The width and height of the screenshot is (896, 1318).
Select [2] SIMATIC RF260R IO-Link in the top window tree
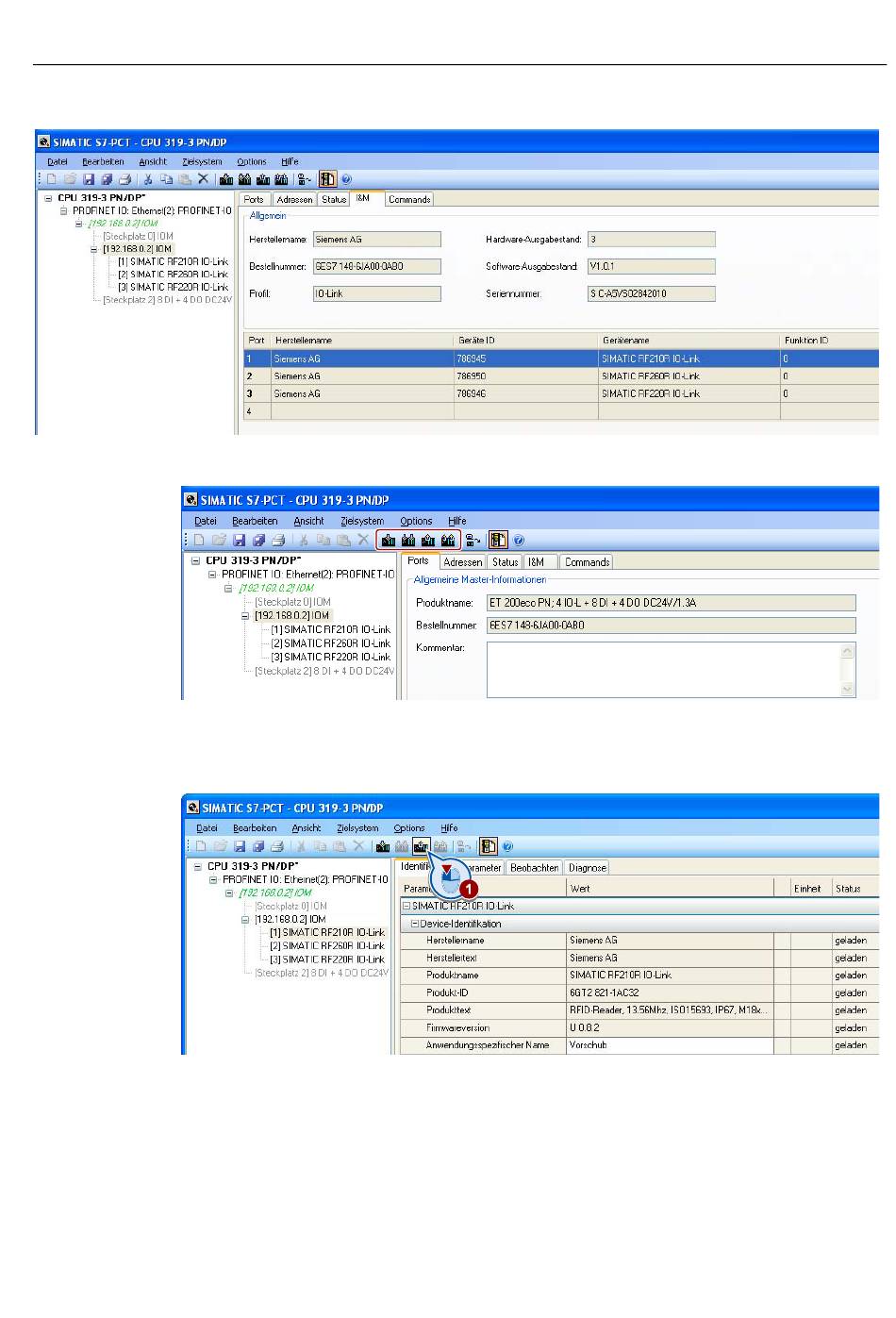(173, 275)
